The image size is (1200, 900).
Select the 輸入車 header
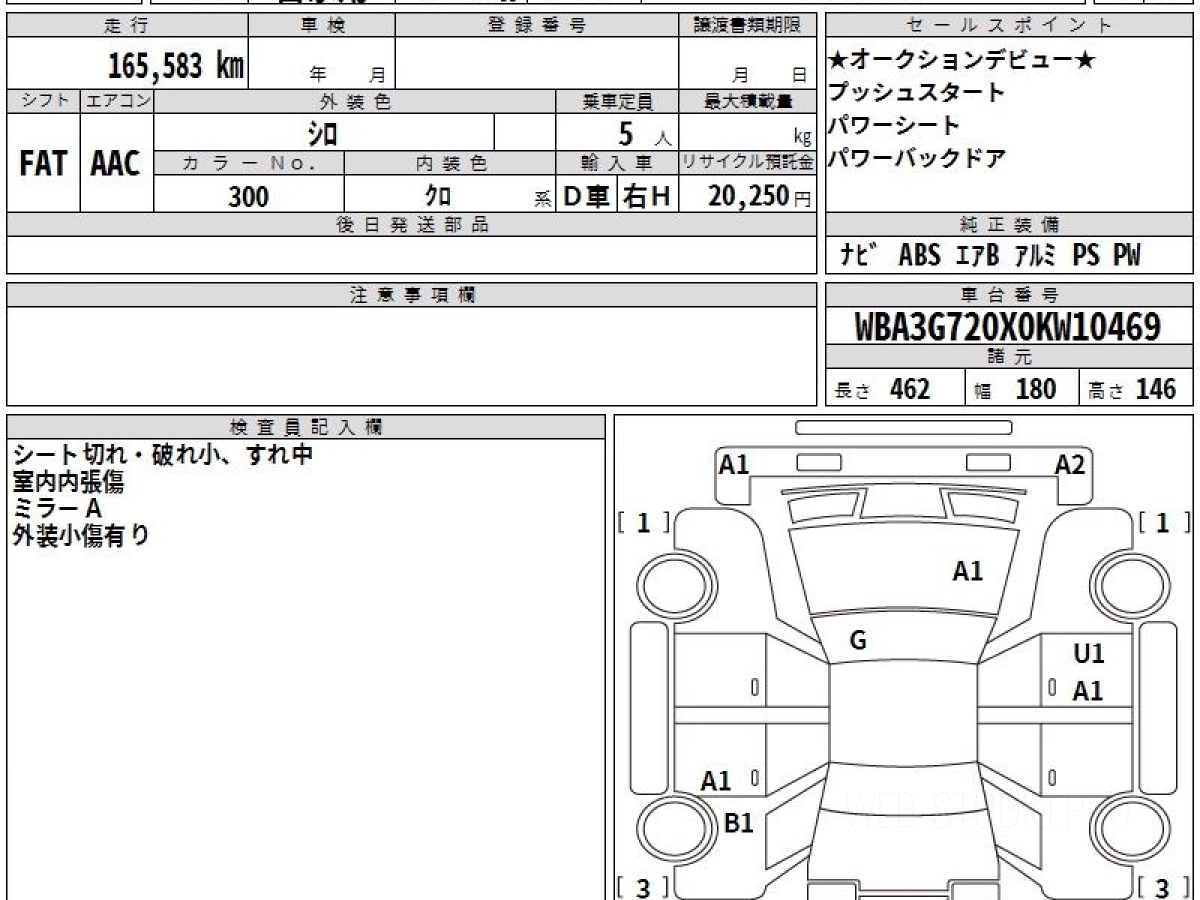click(618, 163)
